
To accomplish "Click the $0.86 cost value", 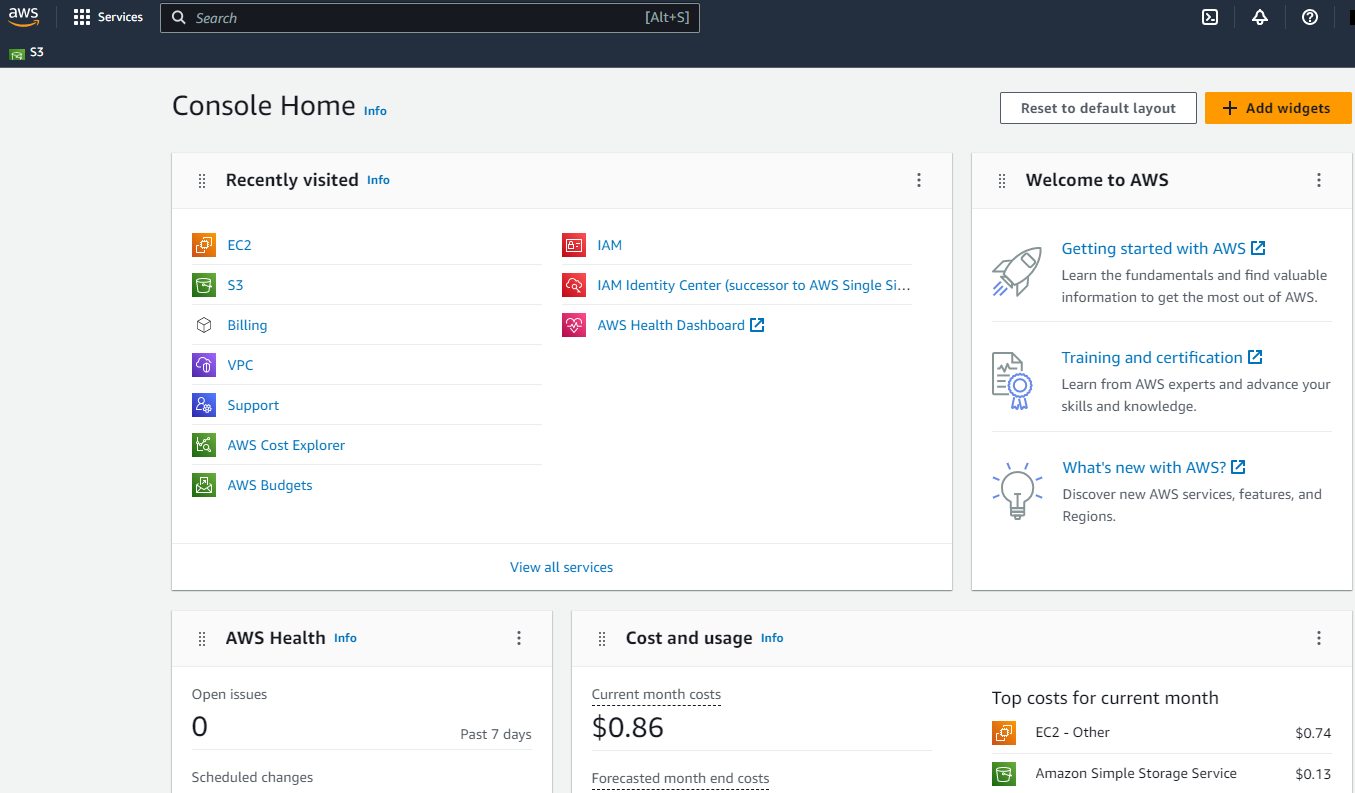I will tap(628, 727).
